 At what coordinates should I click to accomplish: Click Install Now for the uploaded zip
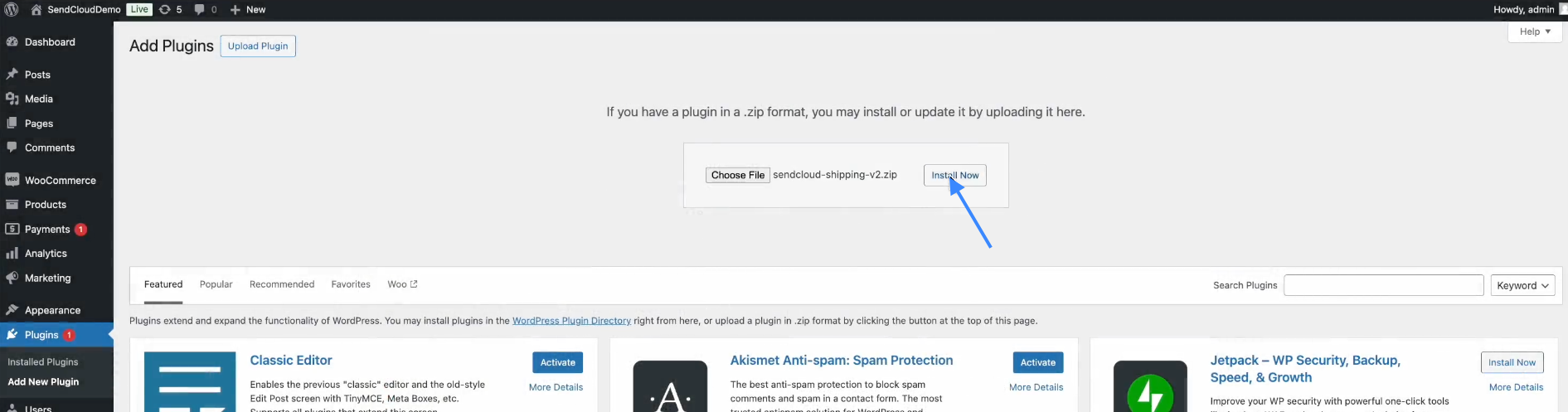pos(955,175)
